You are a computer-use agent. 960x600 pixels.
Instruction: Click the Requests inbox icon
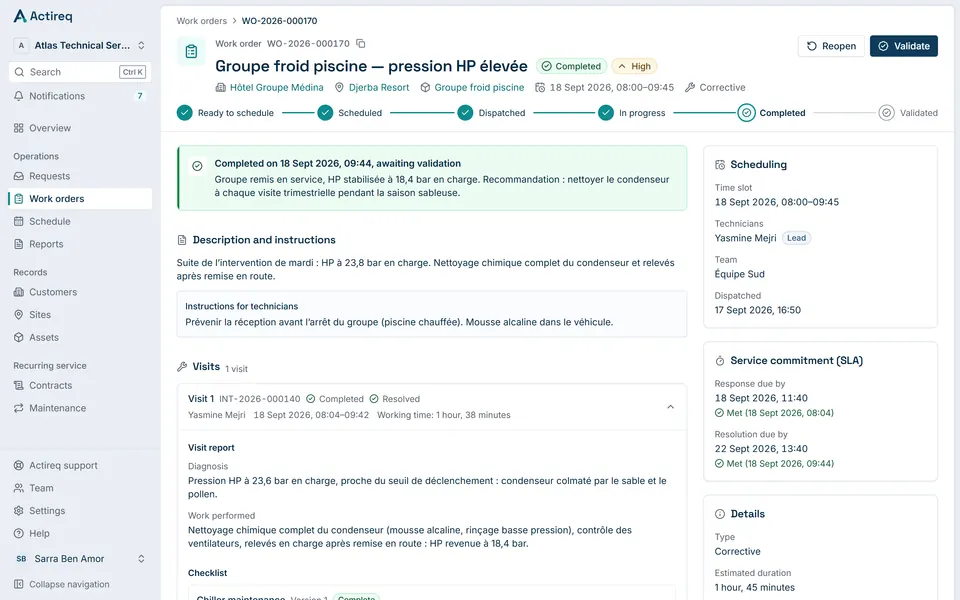[x=19, y=176]
